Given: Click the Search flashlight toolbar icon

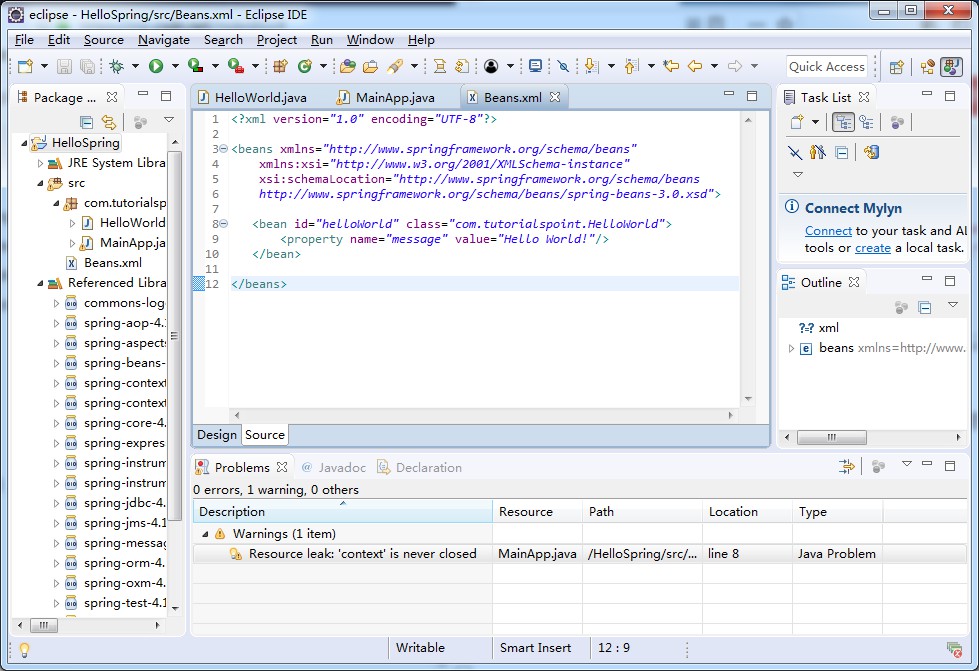Looking at the screenshot, I should click(395, 66).
